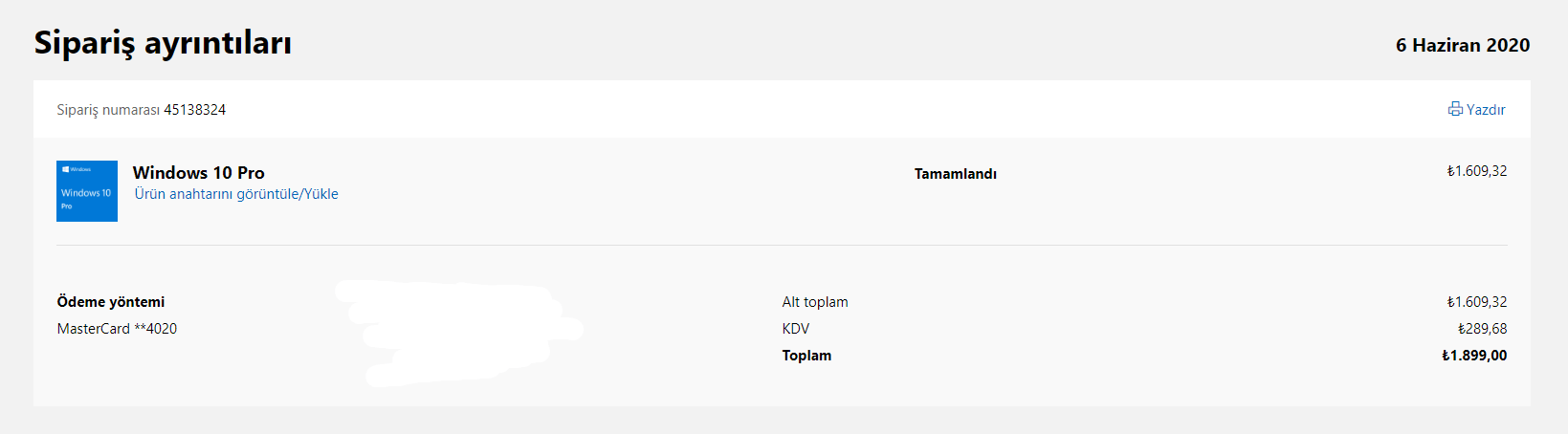Image resolution: width=1568 pixels, height=434 pixels.
Task: Open Ürün anahtarını görüntüle/Yükle link
Action: click(236, 194)
